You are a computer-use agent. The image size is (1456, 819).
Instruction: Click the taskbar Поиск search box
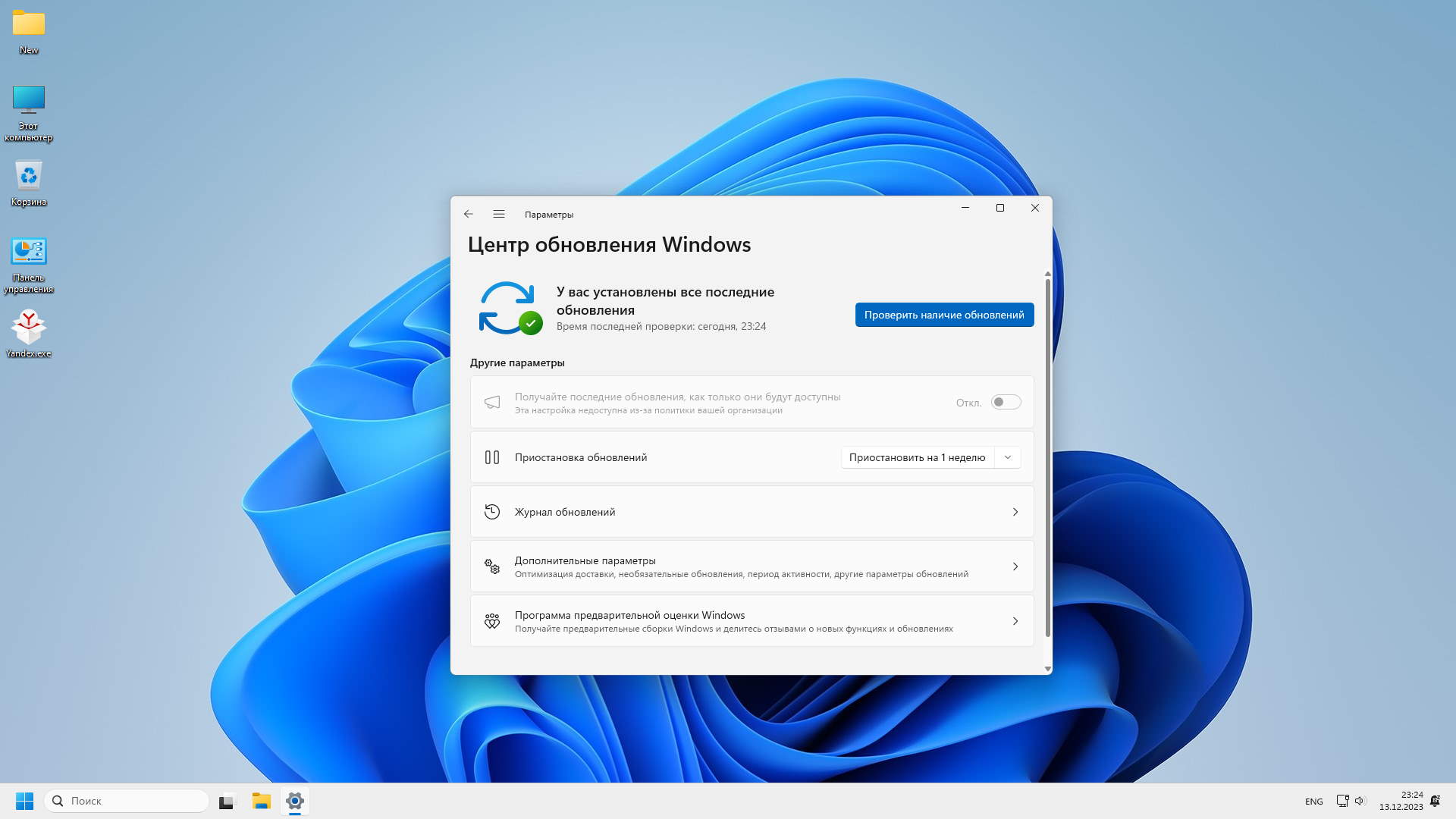point(127,801)
